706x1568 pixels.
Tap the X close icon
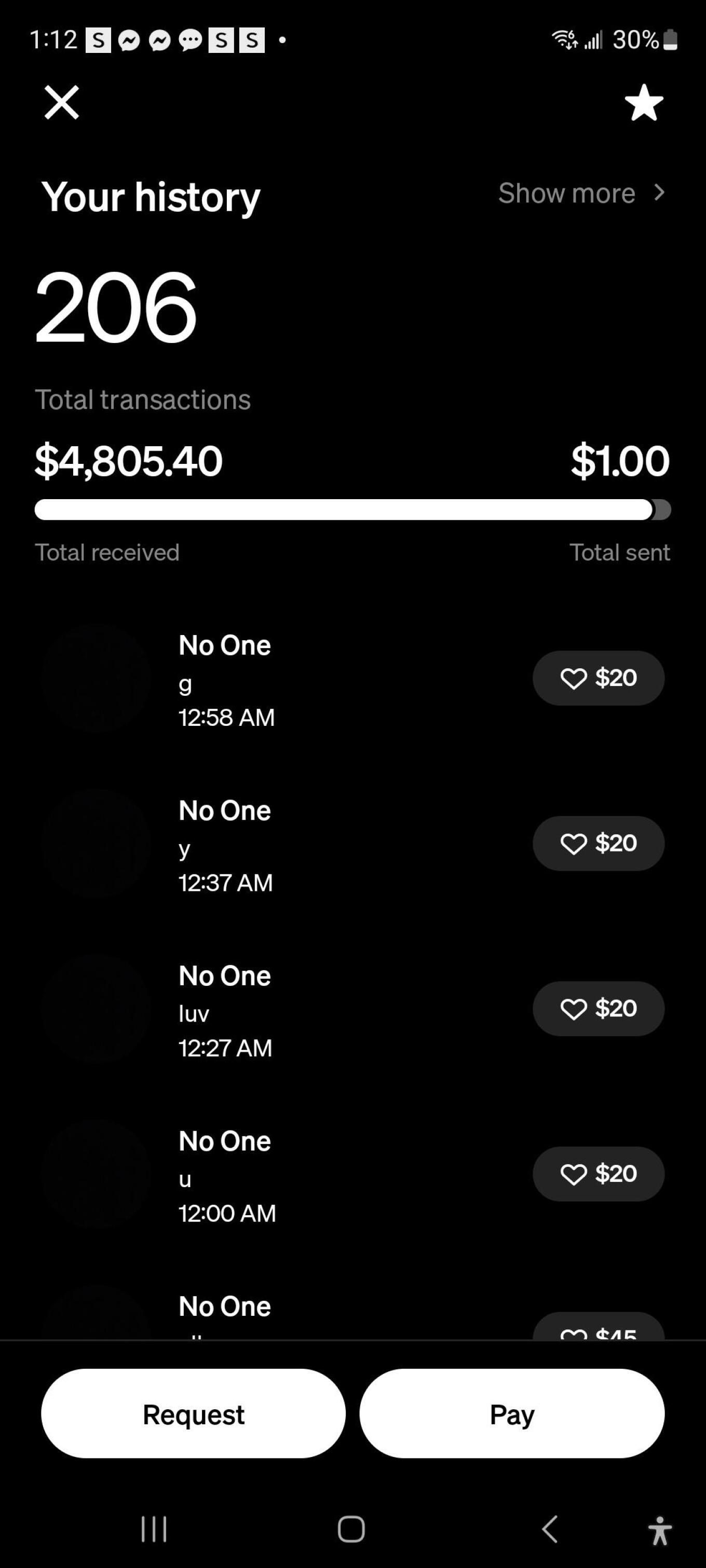click(x=62, y=102)
